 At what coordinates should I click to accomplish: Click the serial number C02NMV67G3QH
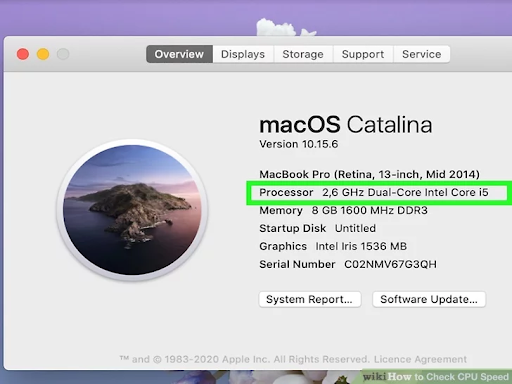coord(390,265)
